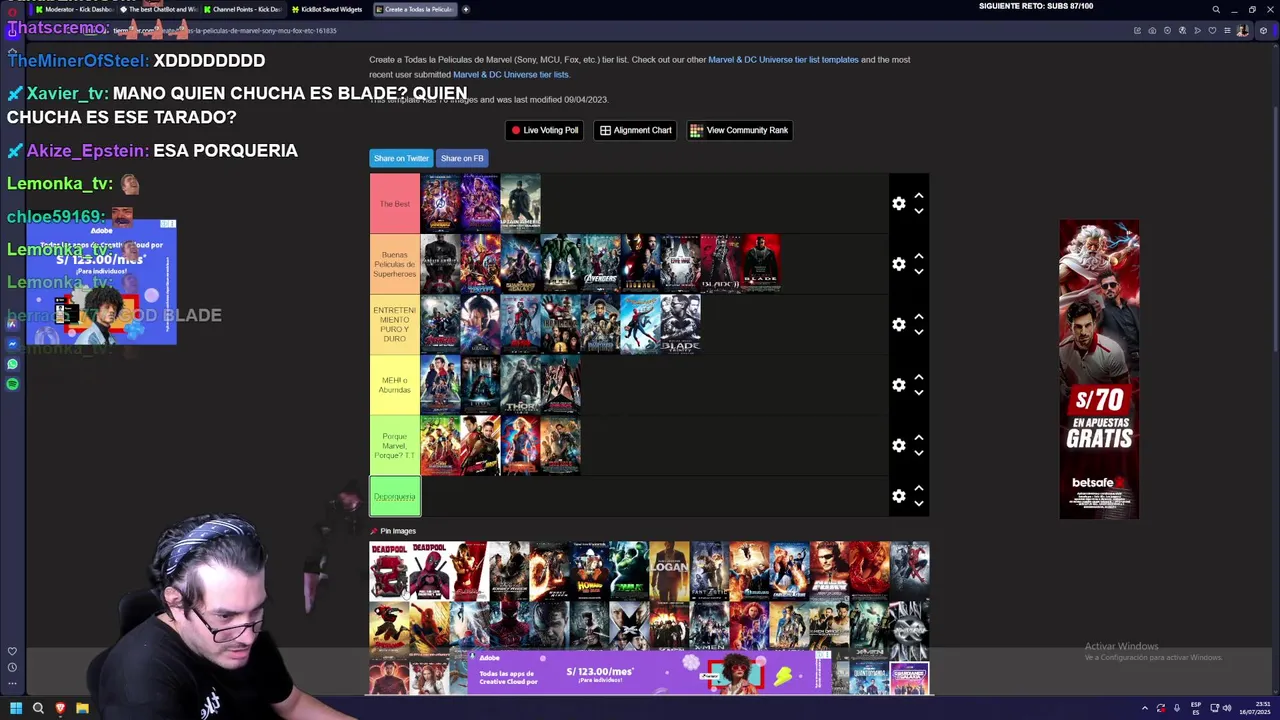The width and height of the screenshot is (1280, 720).
Task: Select the Blade II poster in second tier
Action: [720, 264]
